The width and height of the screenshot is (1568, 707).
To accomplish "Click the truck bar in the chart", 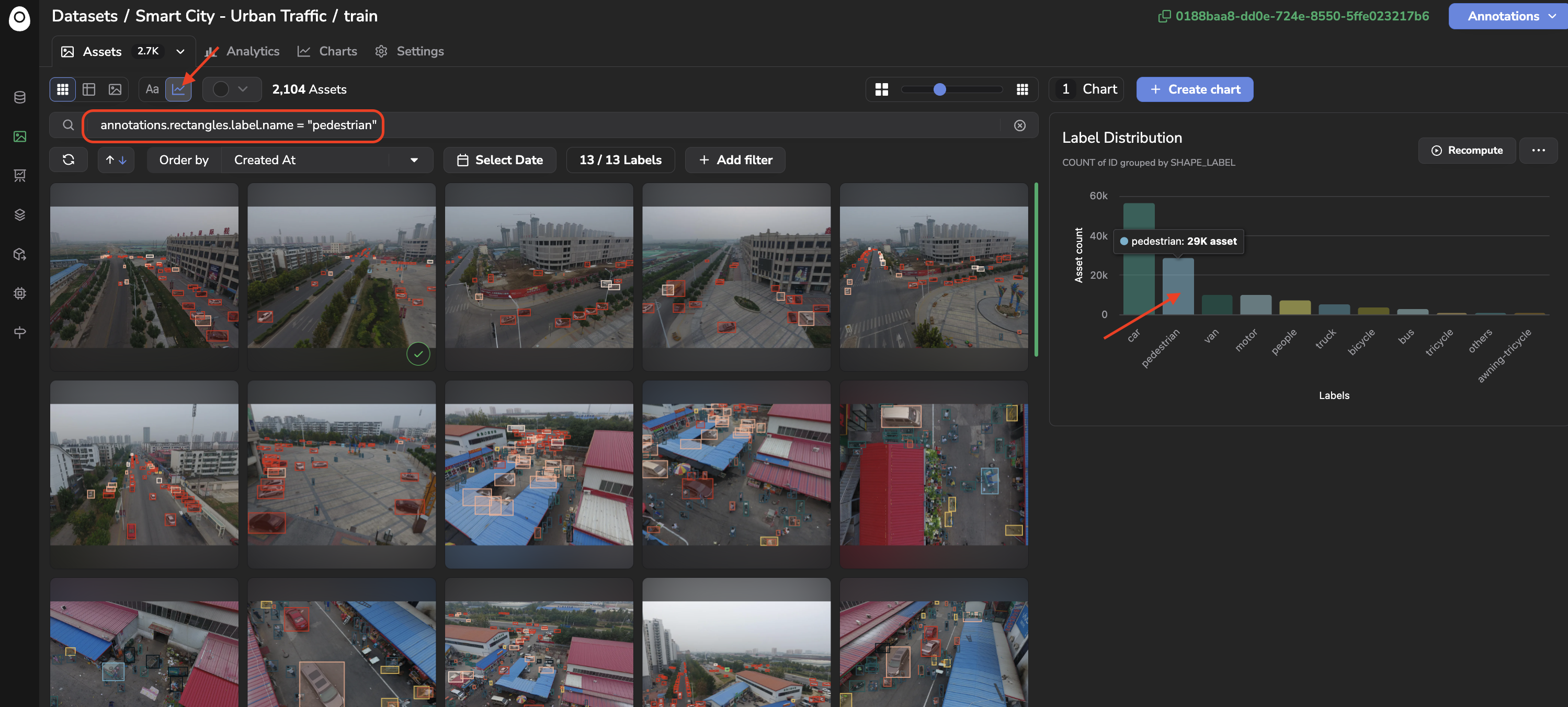I will click(x=1334, y=310).
